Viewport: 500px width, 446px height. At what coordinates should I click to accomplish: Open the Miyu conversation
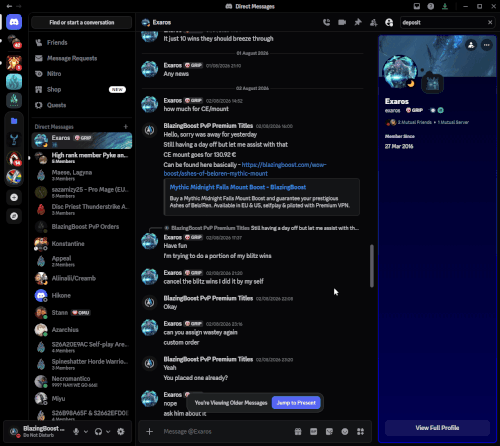coord(82,399)
